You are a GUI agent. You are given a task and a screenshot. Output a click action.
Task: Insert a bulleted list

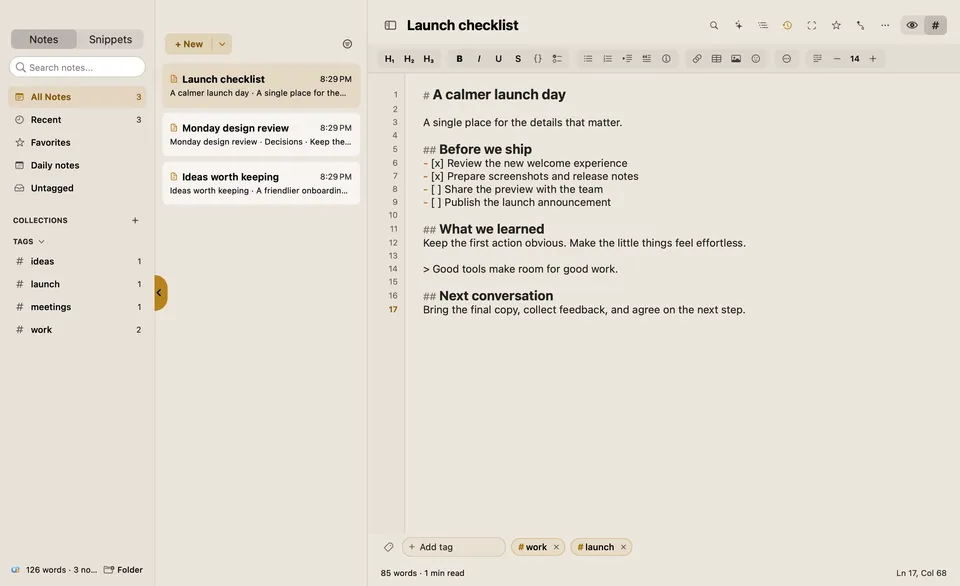pos(588,59)
